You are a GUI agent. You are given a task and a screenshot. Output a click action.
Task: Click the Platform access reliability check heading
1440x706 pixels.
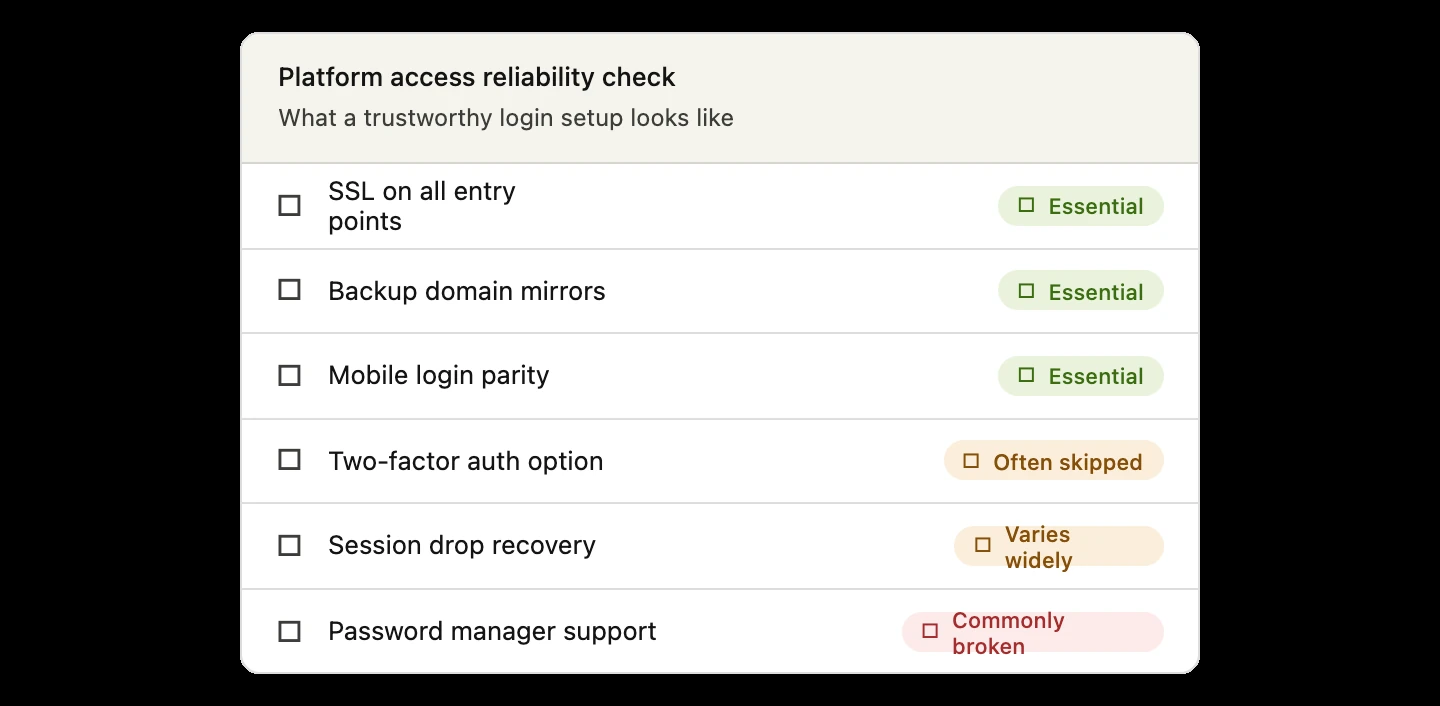(477, 77)
